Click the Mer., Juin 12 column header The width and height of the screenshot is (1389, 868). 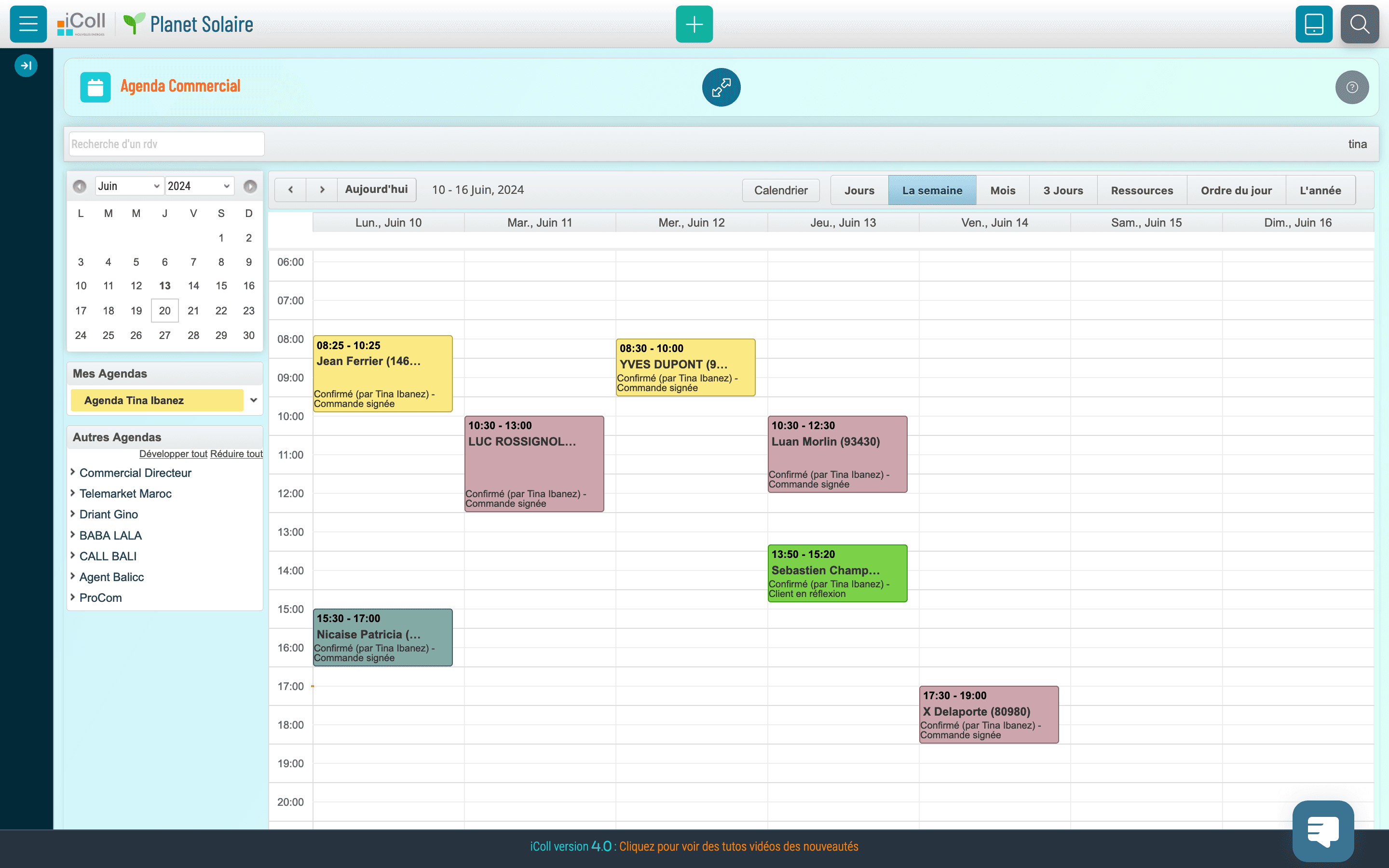pos(692,223)
